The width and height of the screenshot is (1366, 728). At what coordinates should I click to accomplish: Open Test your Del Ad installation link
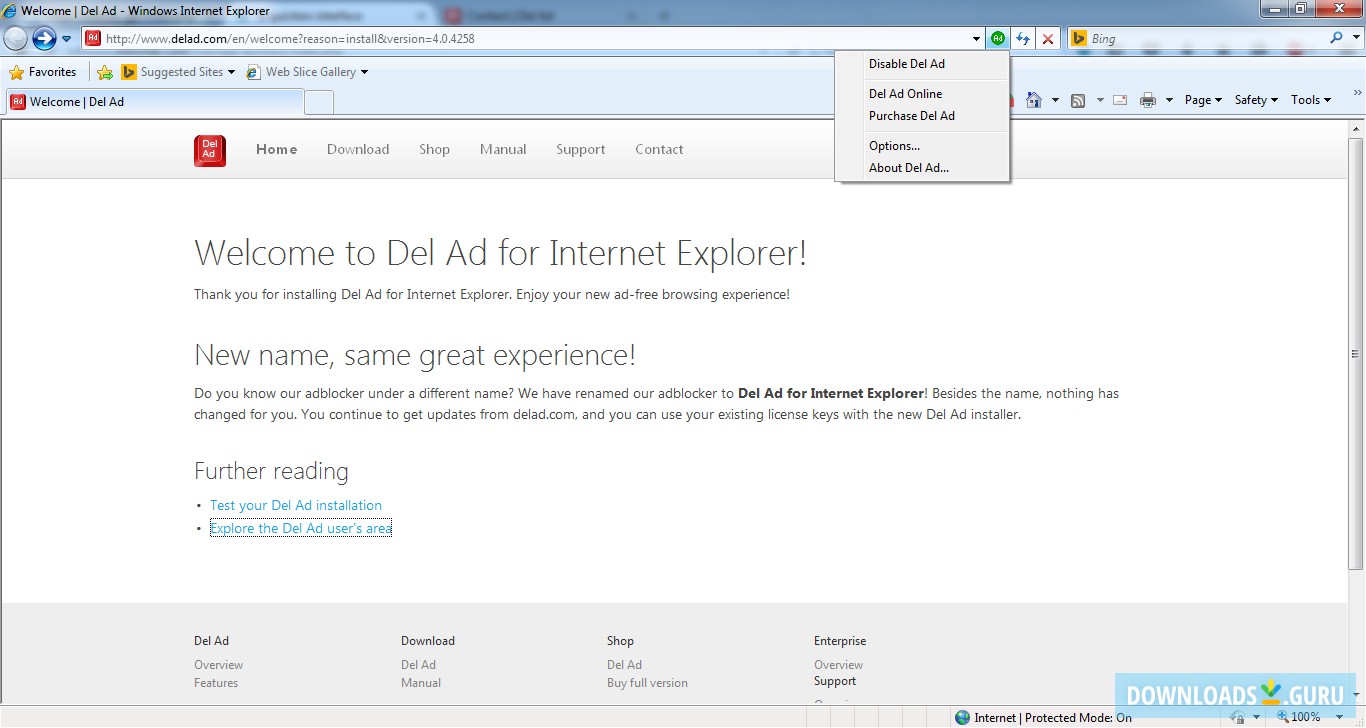[296, 505]
